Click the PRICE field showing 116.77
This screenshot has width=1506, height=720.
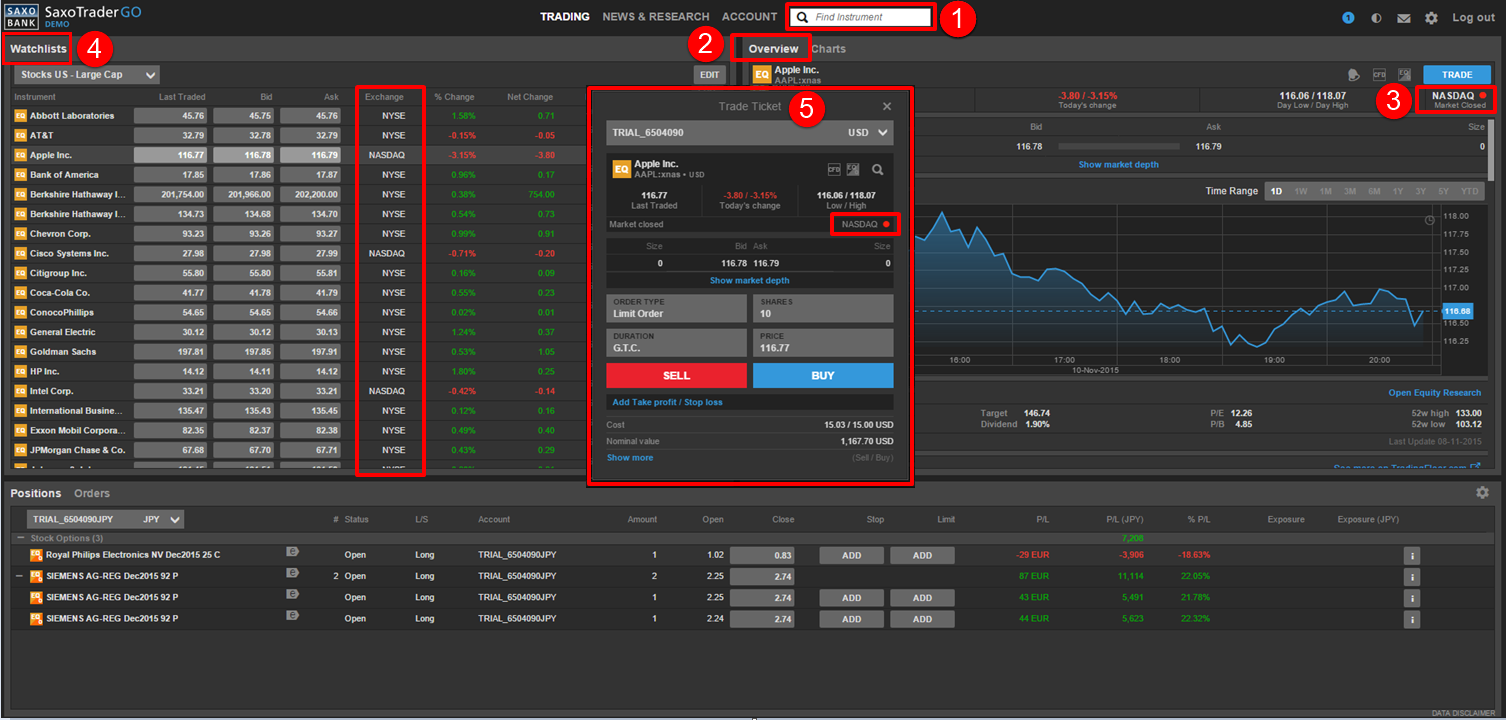tap(823, 343)
